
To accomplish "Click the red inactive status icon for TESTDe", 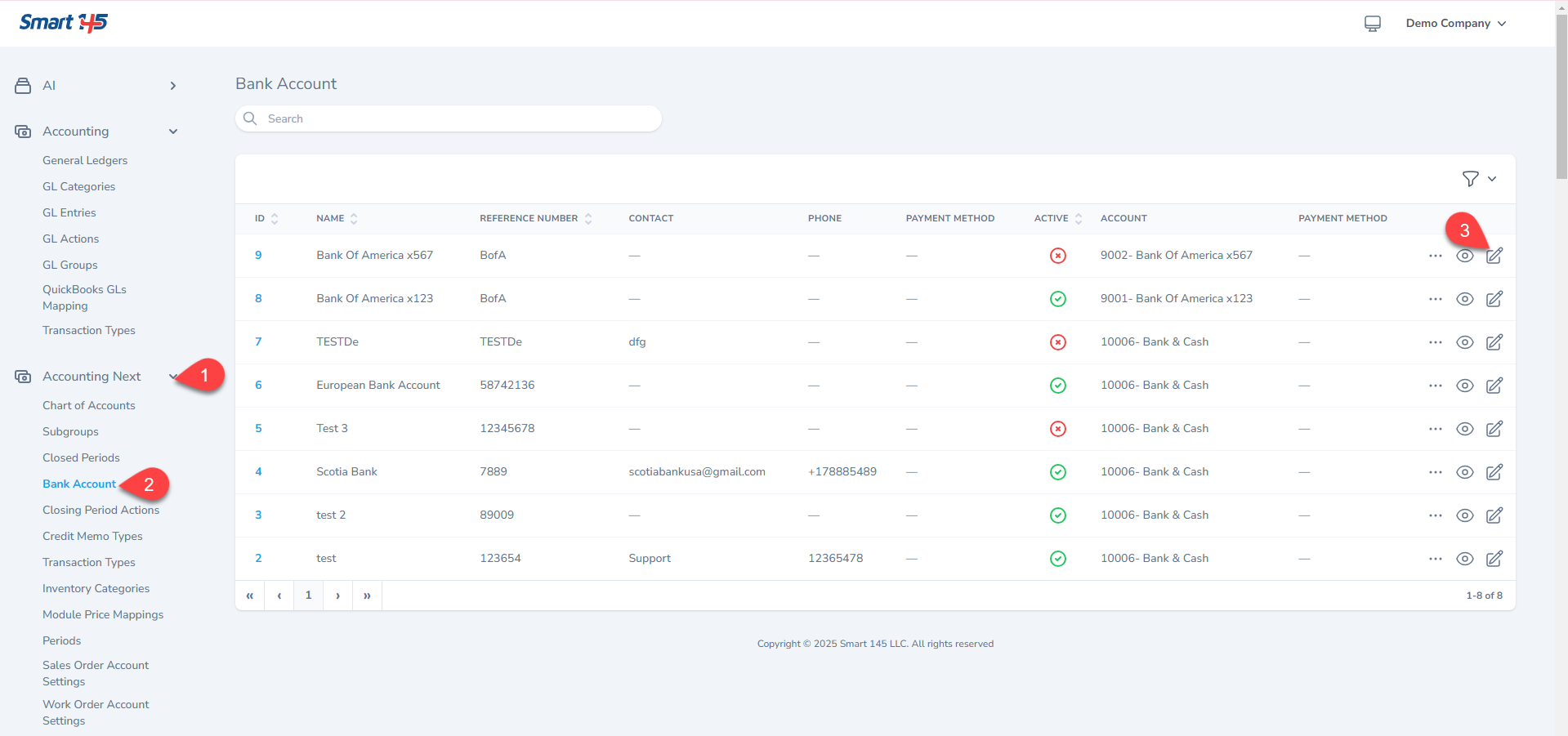I will 1057,342.
